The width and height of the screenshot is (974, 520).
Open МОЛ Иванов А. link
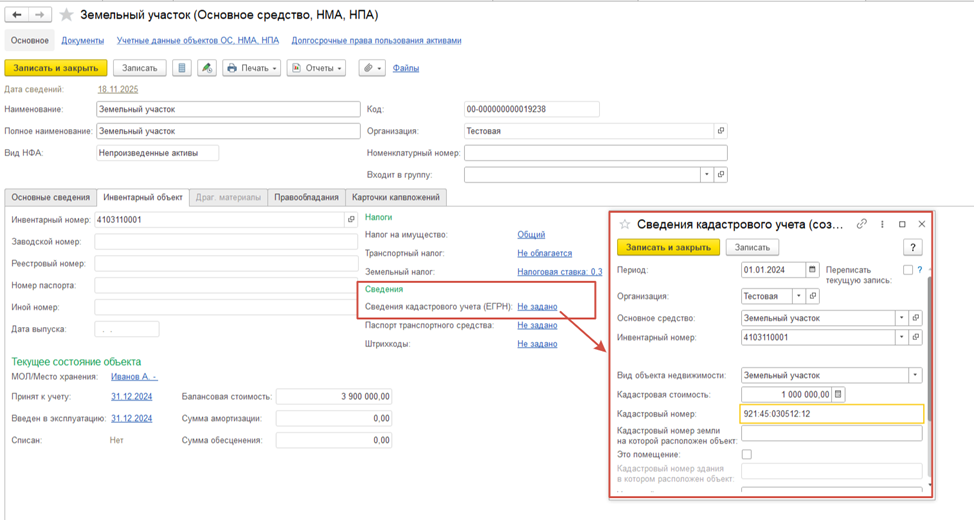134,376
